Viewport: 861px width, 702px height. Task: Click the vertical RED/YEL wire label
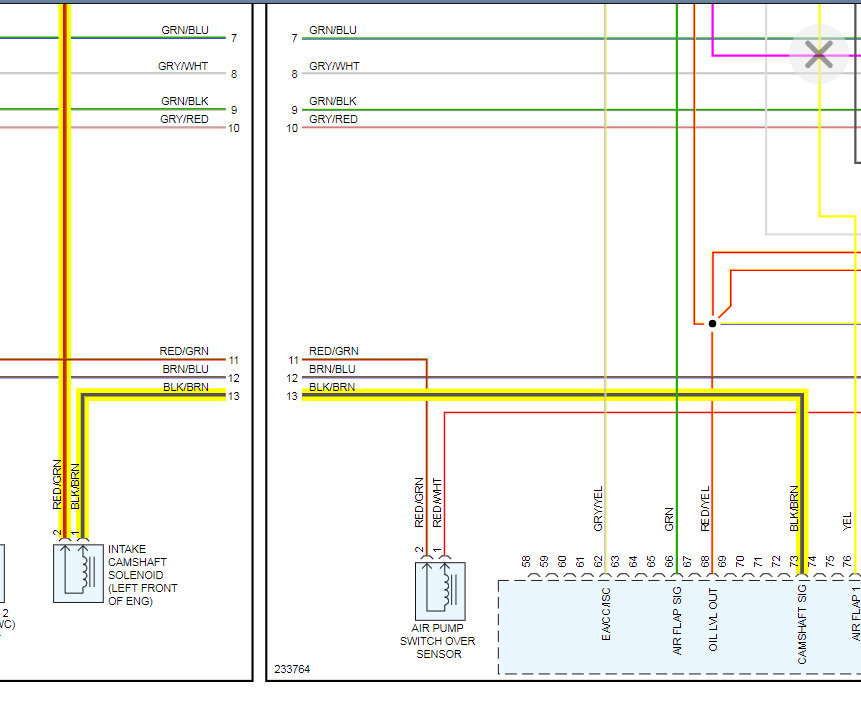click(705, 509)
